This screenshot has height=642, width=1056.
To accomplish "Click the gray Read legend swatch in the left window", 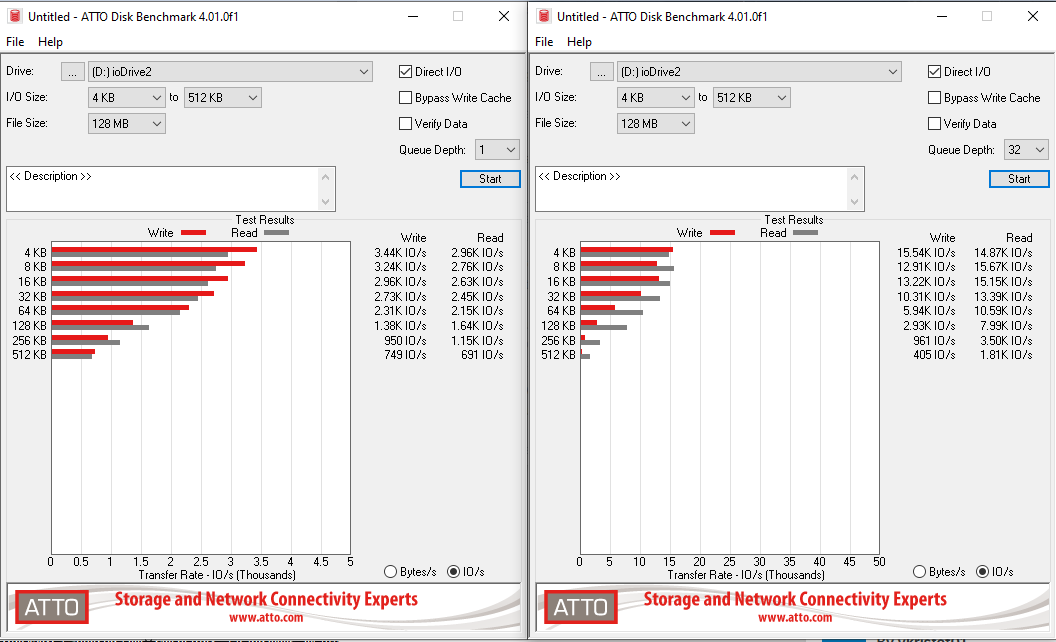I will pyautogui.click(x=276, y=232).
